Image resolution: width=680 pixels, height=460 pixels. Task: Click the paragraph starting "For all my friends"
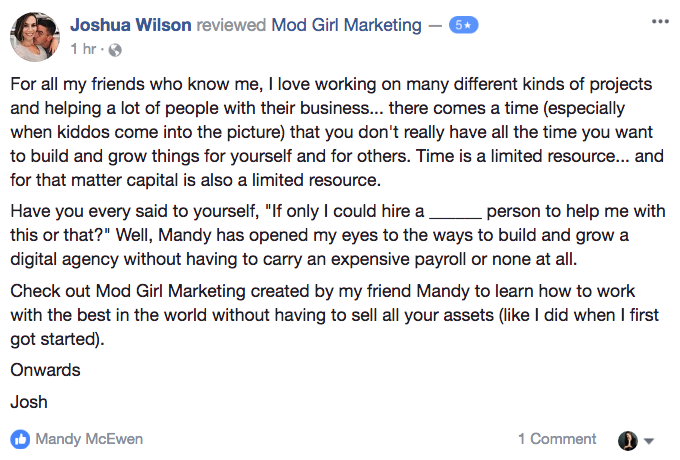330,129
